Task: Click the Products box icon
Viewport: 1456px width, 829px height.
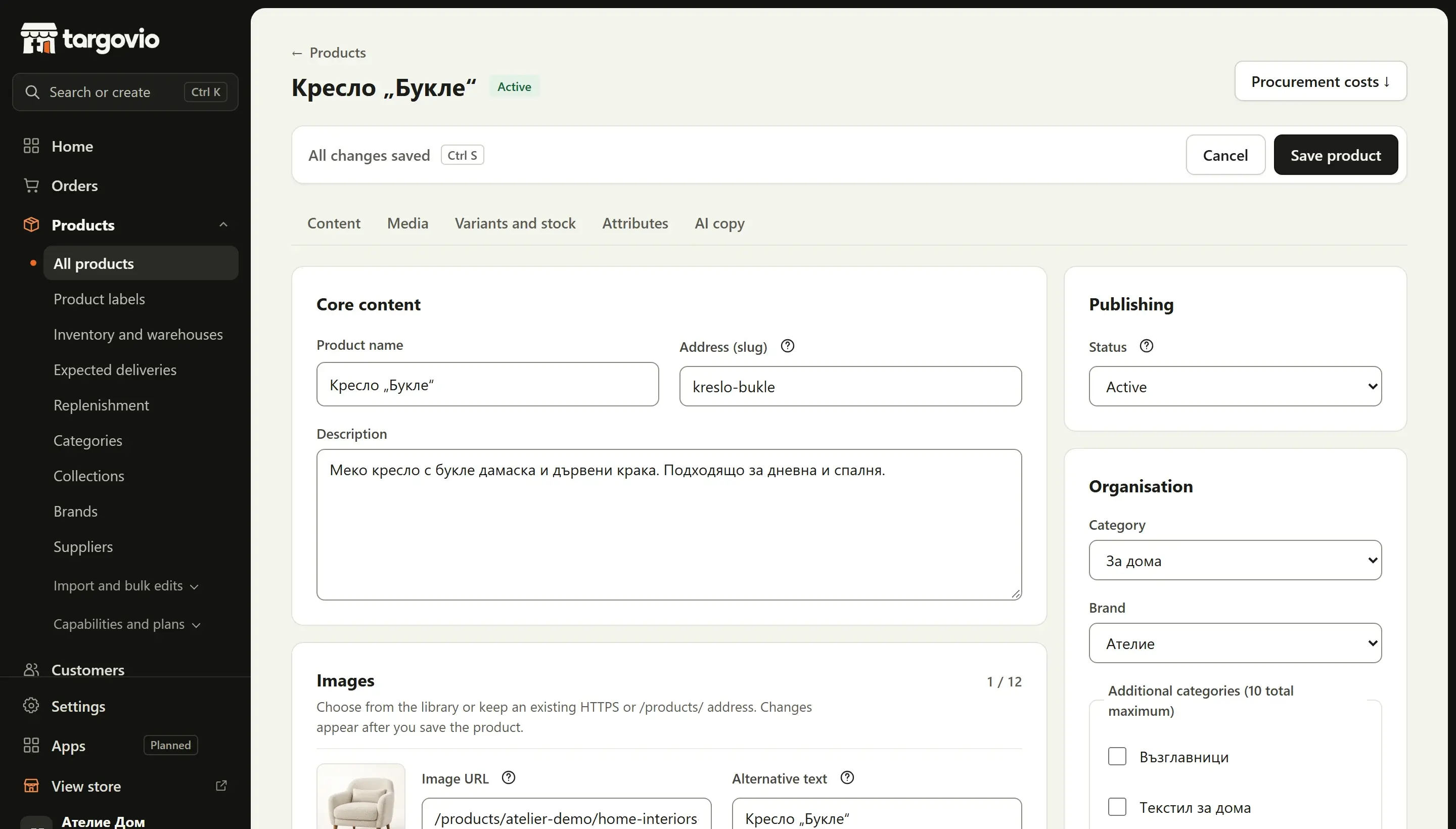Action: pos(31,224)
